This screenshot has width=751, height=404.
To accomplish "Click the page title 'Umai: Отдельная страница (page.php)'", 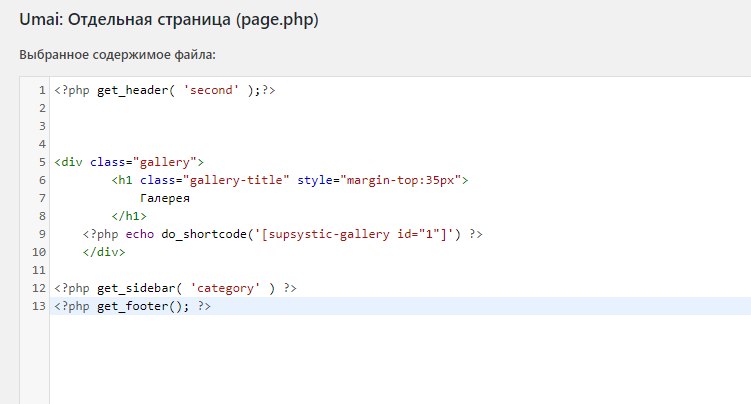I will click(169, 20).
